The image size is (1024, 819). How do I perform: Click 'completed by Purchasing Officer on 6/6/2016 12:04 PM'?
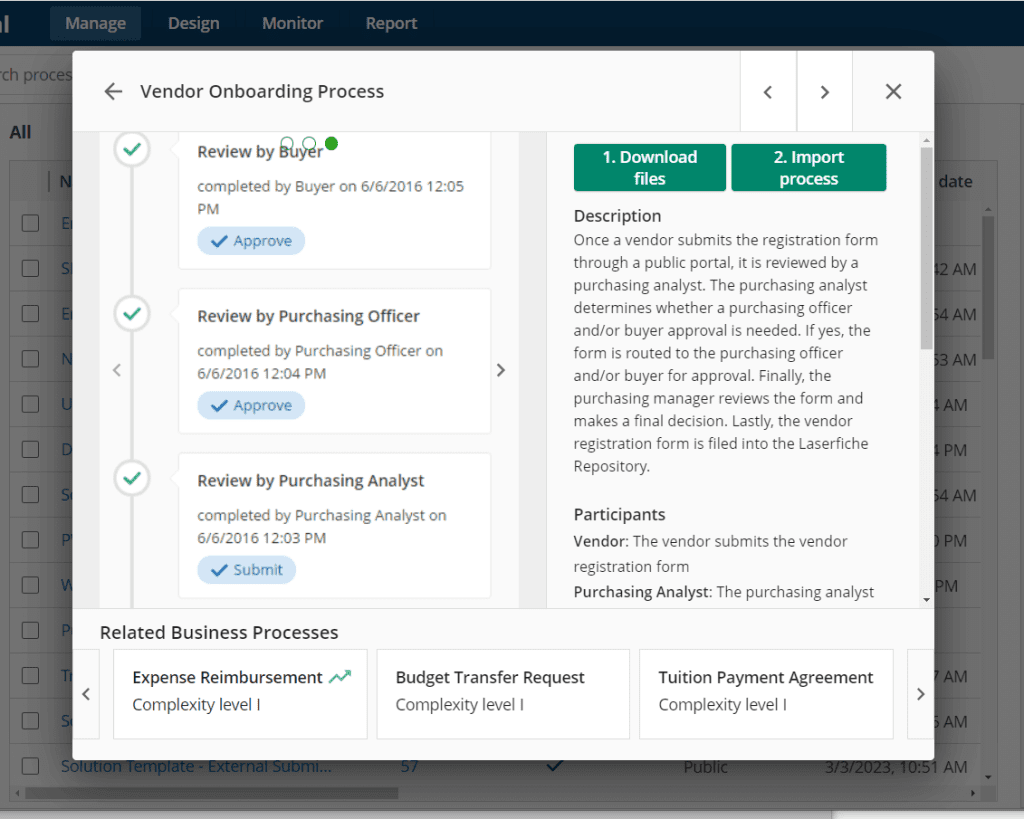(320, 362)
